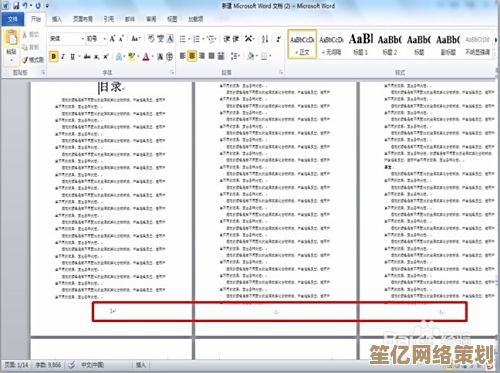The image size is (500, 373).
Task: Toggle subscript formatting
Action: tap(97, 57)
